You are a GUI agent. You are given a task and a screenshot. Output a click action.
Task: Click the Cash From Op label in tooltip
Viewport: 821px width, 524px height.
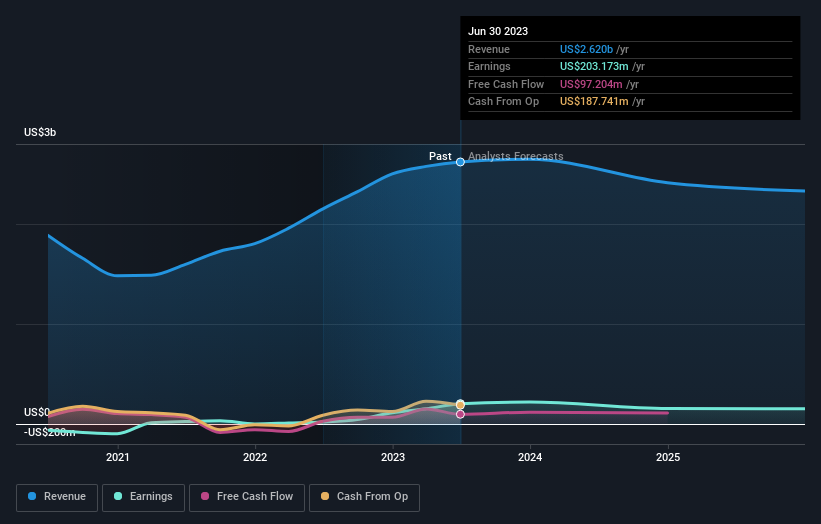click(x=503, y=102)
